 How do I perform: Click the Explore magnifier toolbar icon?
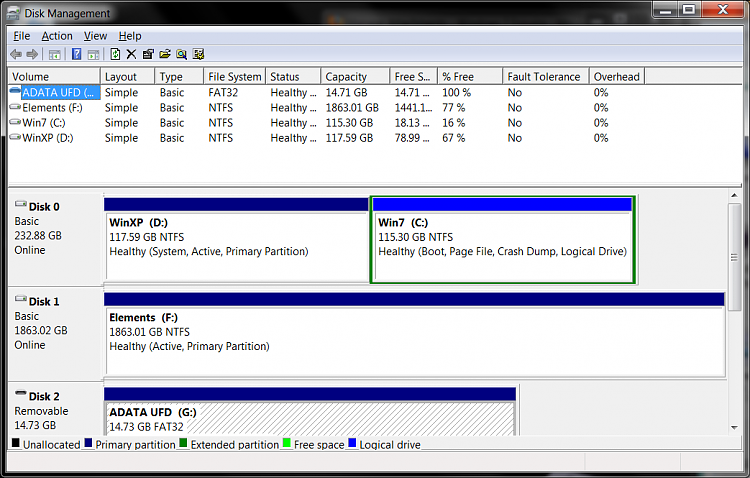coord(181,54)
